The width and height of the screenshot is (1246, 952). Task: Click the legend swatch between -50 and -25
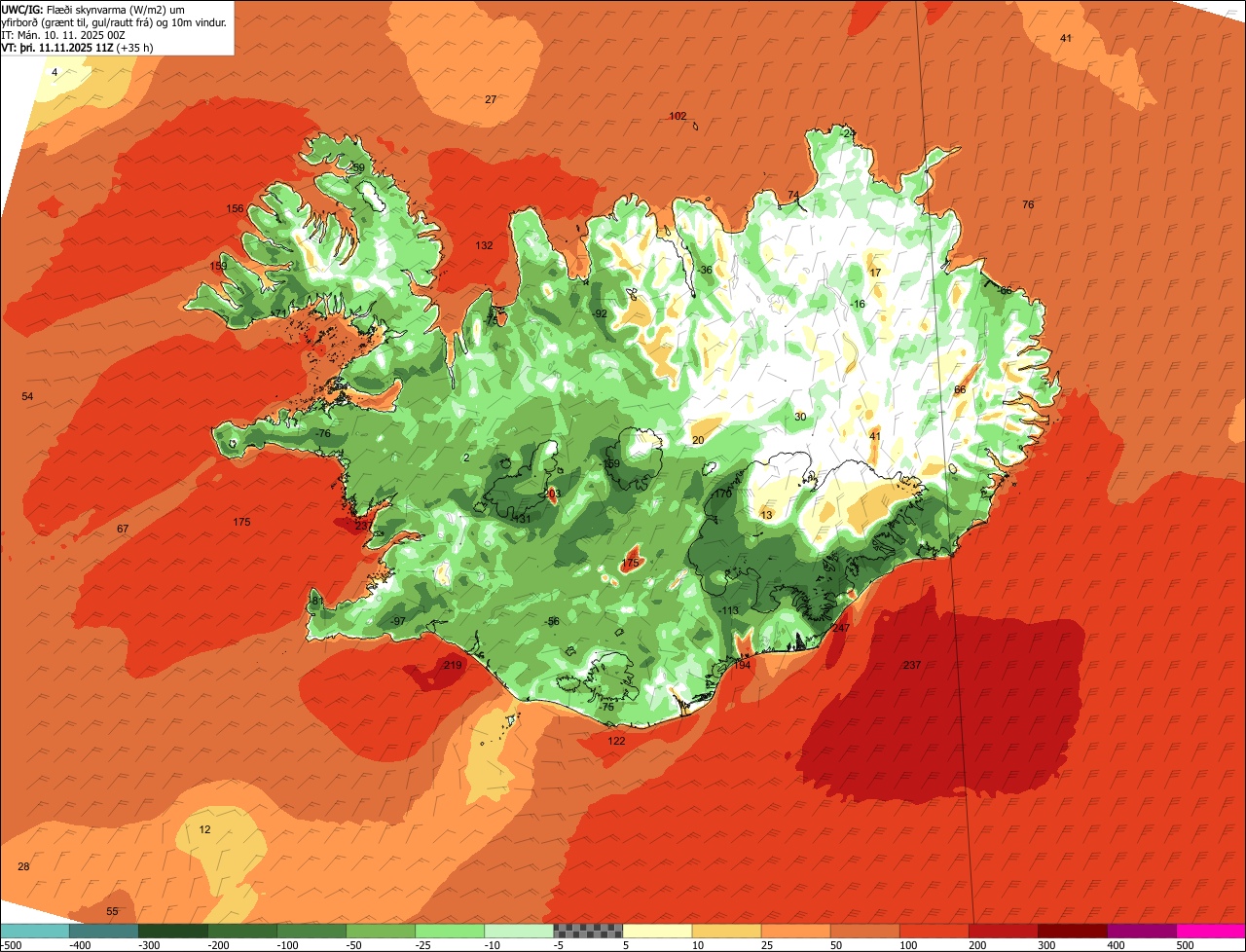[381, 931]
